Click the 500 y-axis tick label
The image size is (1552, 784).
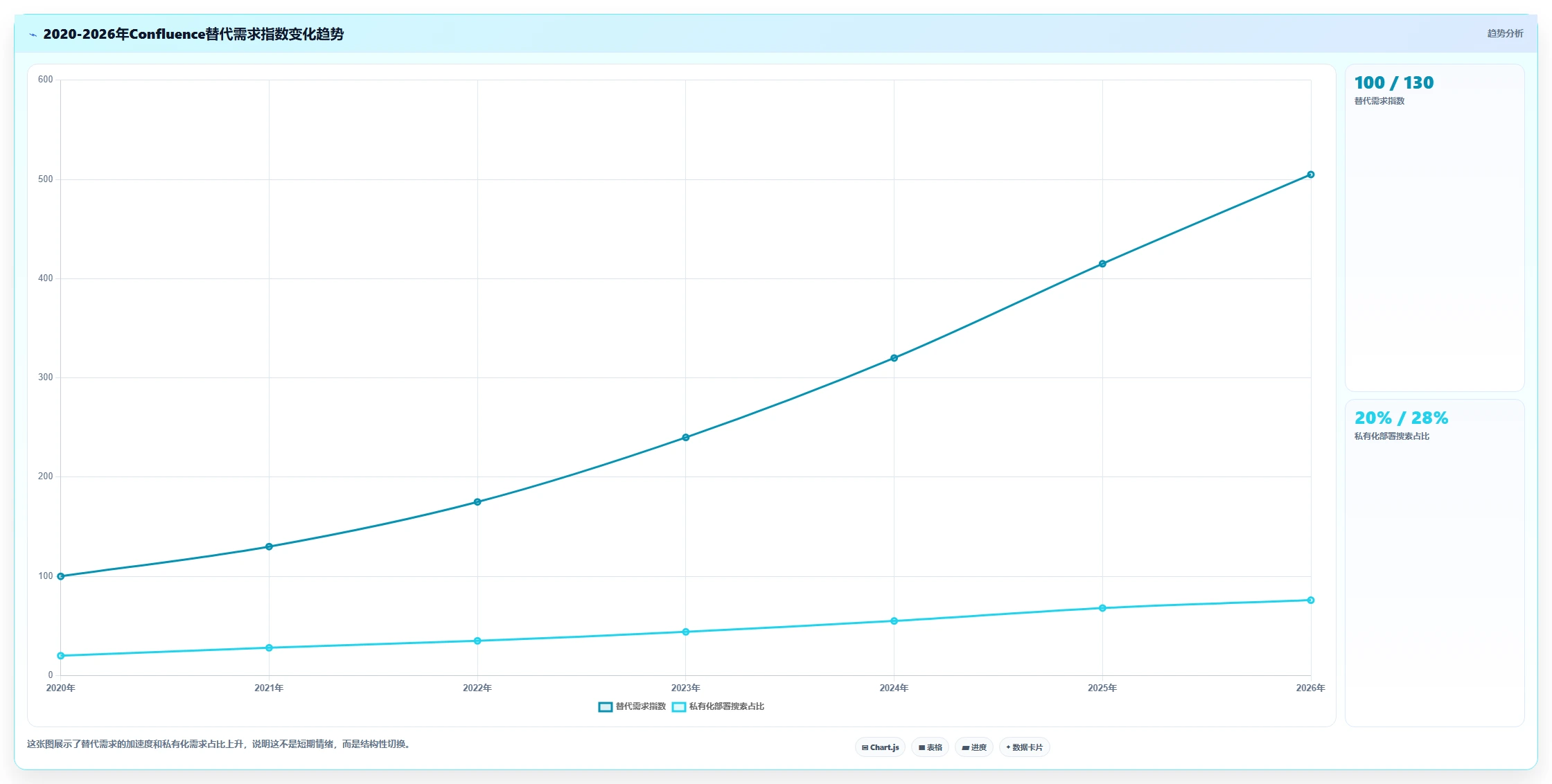(46, 179)
